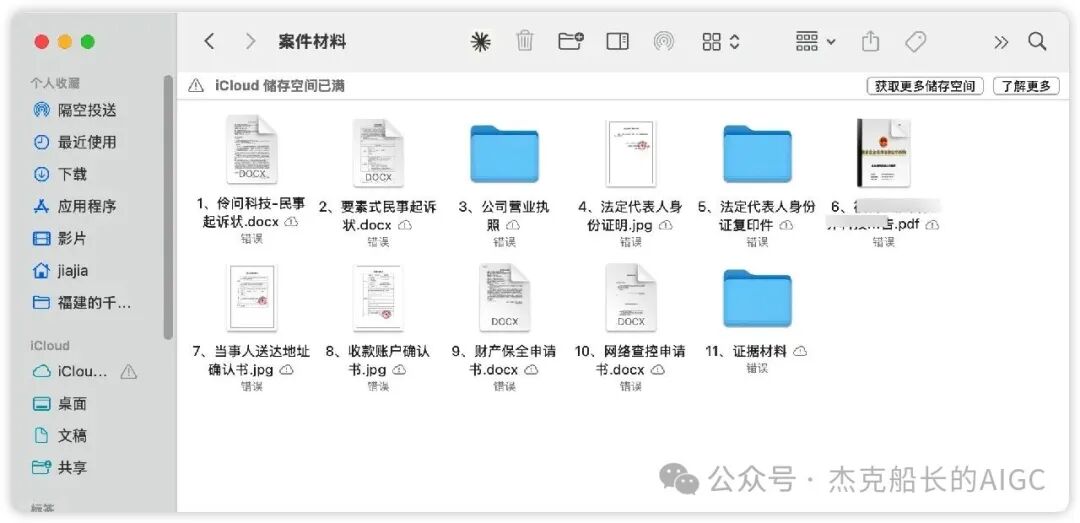This screenshot has width=1080, height=523.
Task: Click cloud icon beside 公司营业执照
Action: (512, 225)
